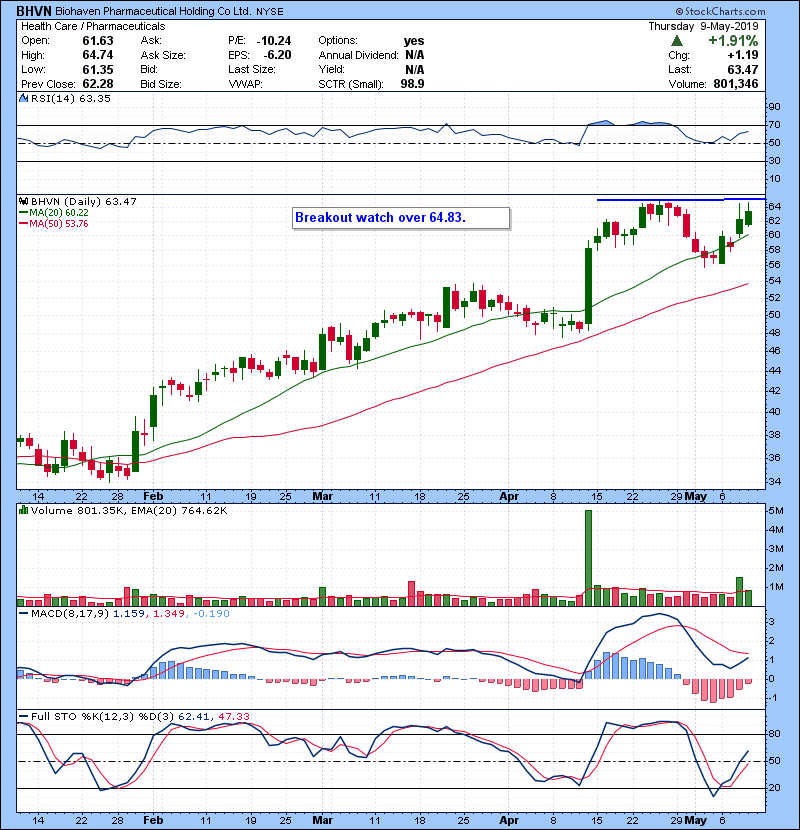
Task: Click the Bid Size: label
Action: [x=161, y=84]
